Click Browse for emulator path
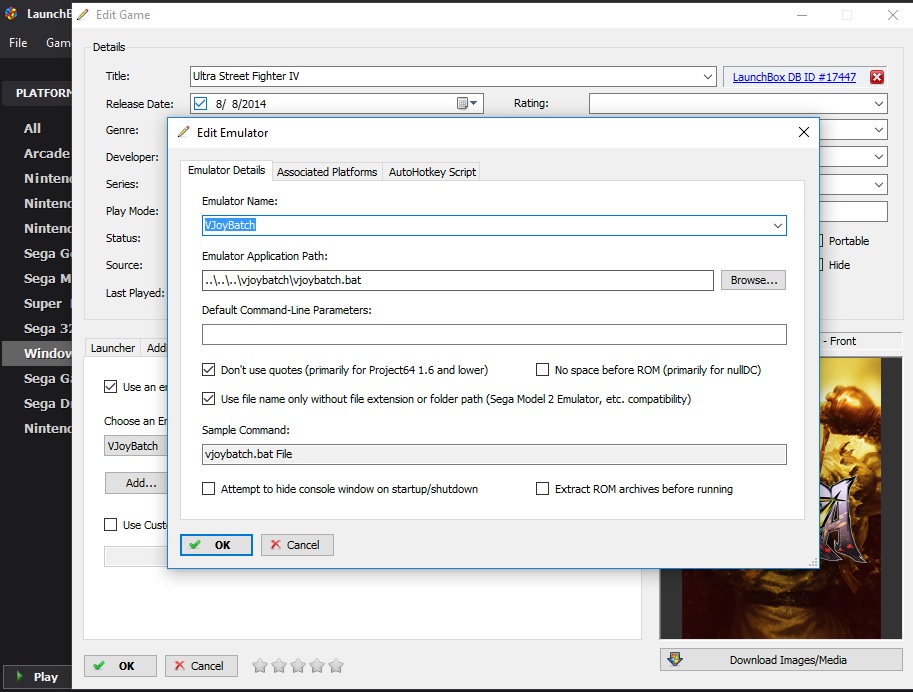Screen dimensions: 913x692 click(753, 280)
